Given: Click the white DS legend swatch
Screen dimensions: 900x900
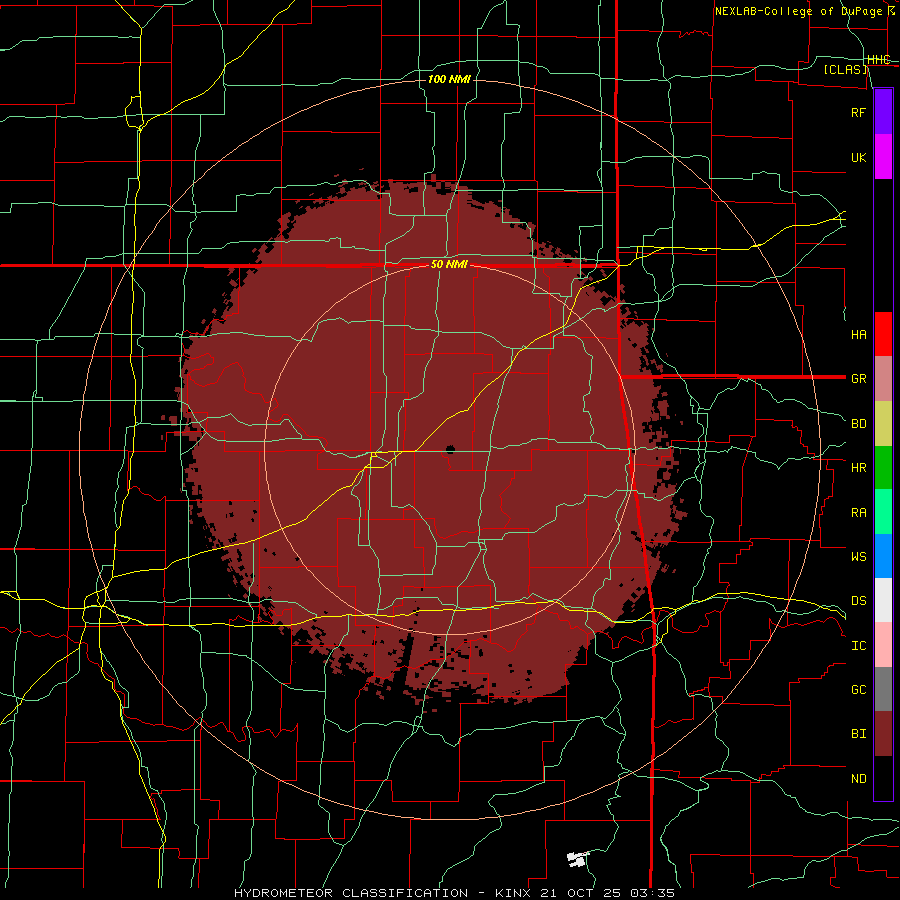Looking at the screenshot, I should coord(883,600).
